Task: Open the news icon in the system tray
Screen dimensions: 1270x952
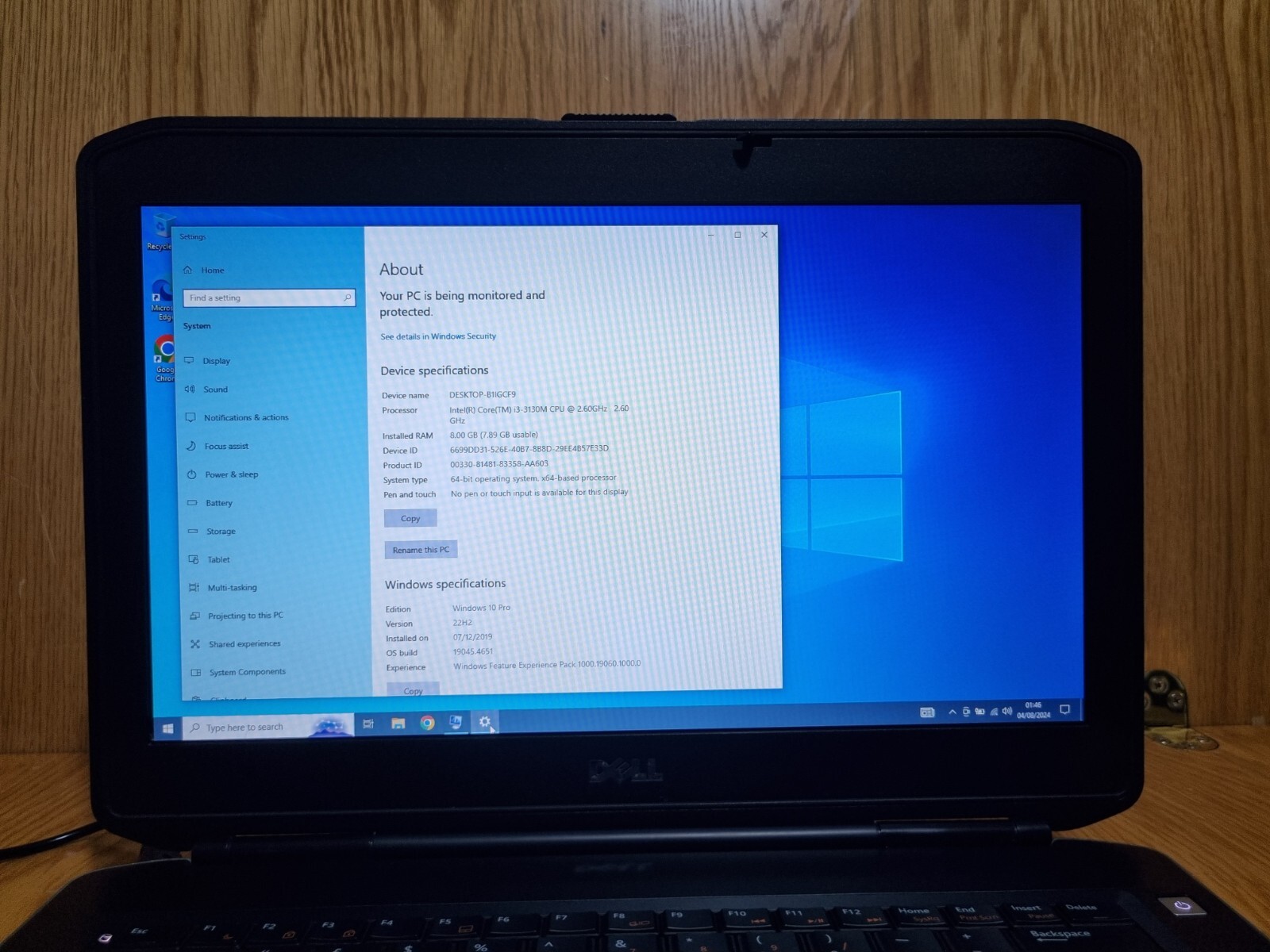Action: tap(927, 712)
